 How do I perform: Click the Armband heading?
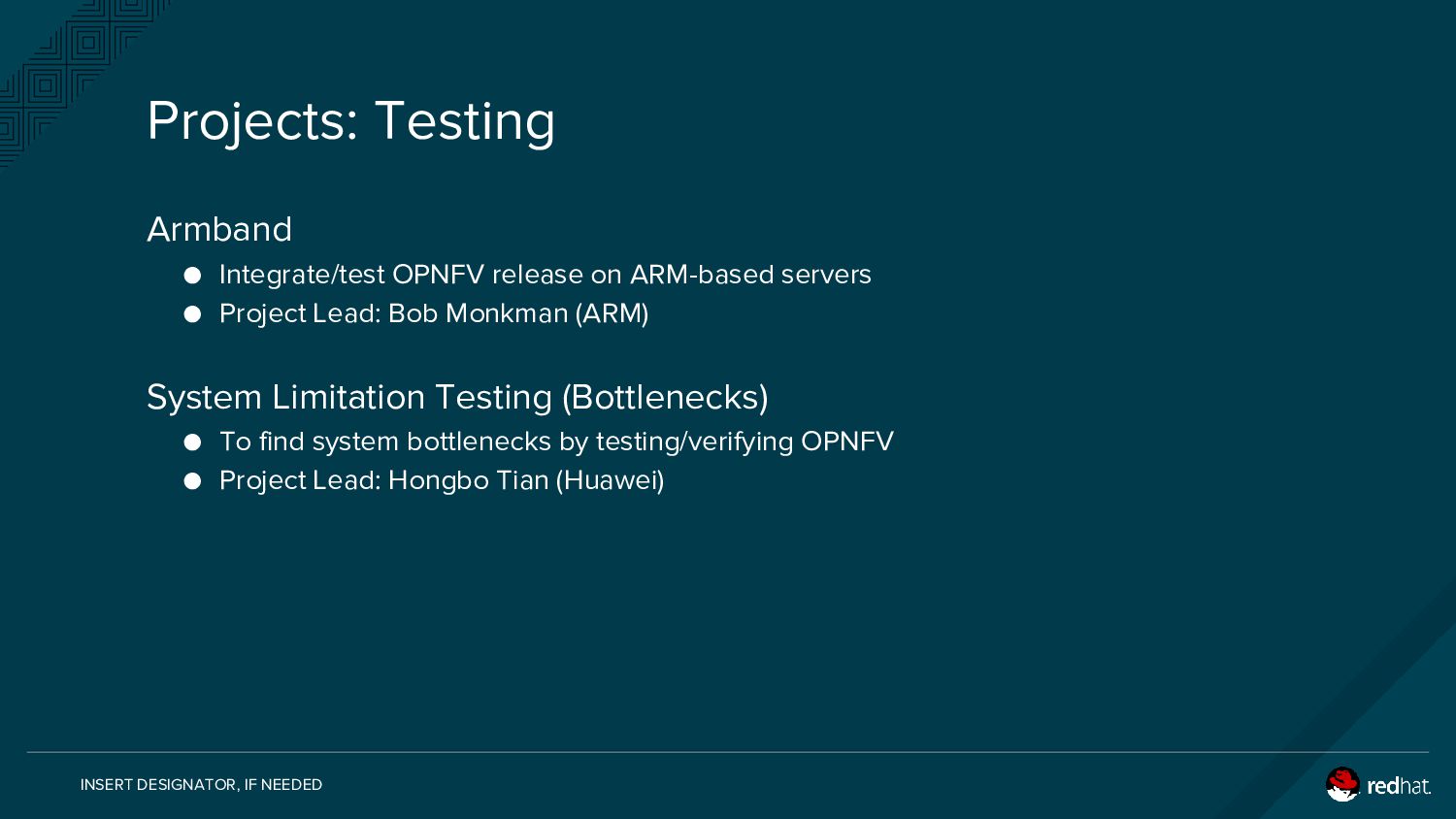click(219, 229)
